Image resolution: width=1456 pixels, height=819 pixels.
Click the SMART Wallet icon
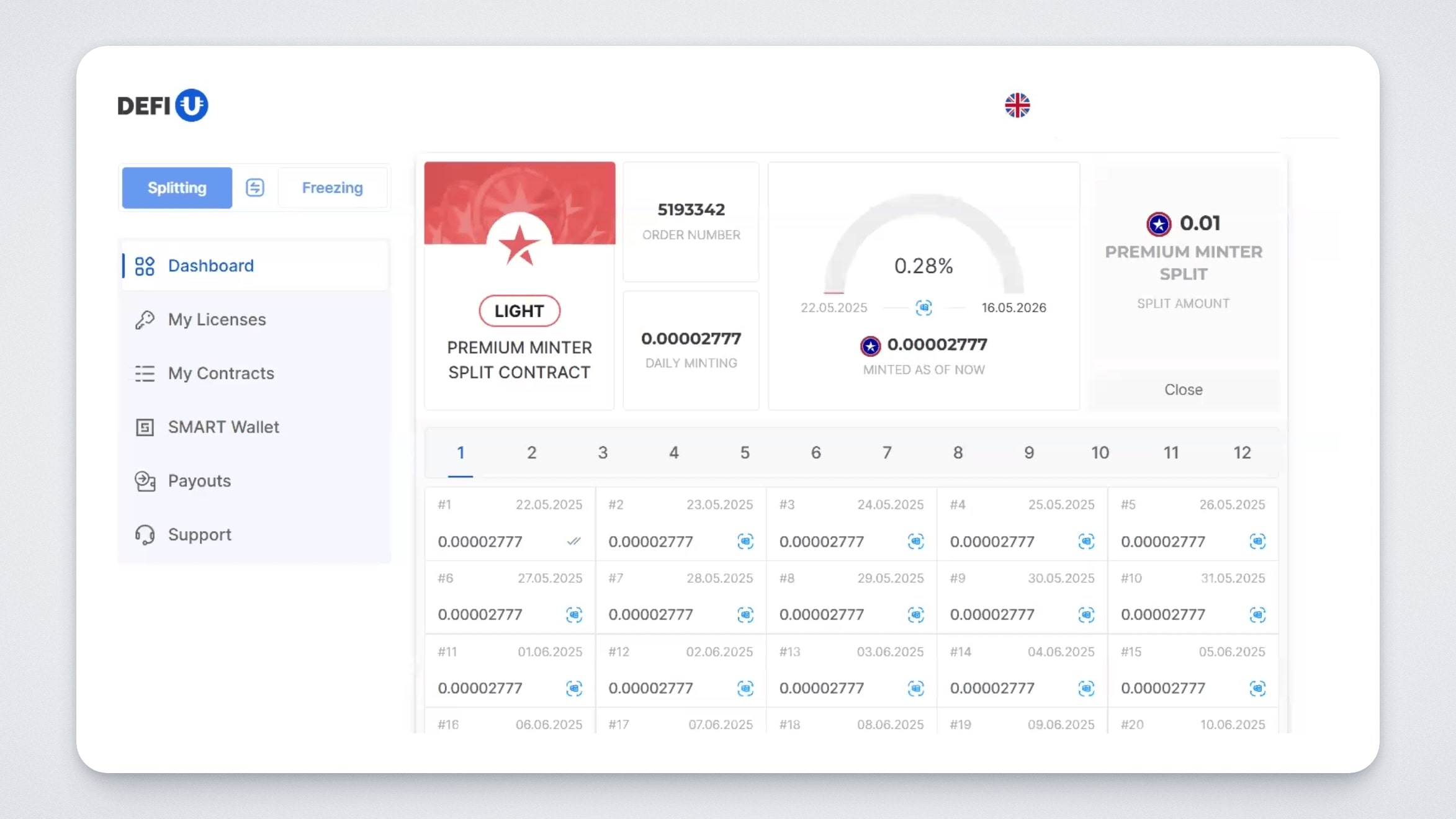[x=145, y=427]
